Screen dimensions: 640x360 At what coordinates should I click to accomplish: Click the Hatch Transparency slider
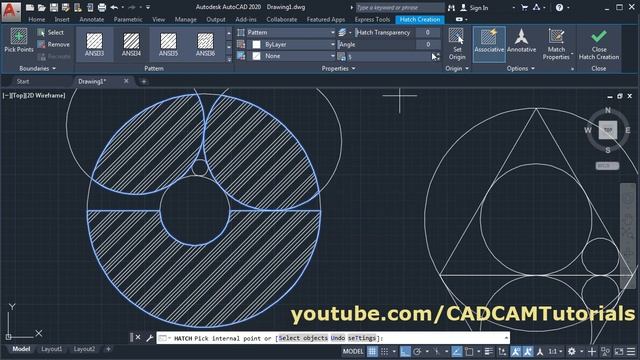click(x=385, y=32)
